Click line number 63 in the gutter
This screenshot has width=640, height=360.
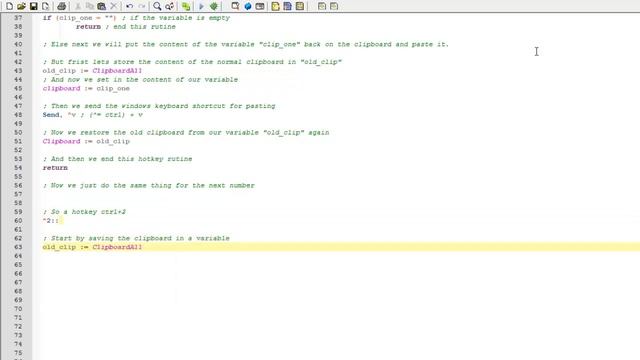[18, 247]
